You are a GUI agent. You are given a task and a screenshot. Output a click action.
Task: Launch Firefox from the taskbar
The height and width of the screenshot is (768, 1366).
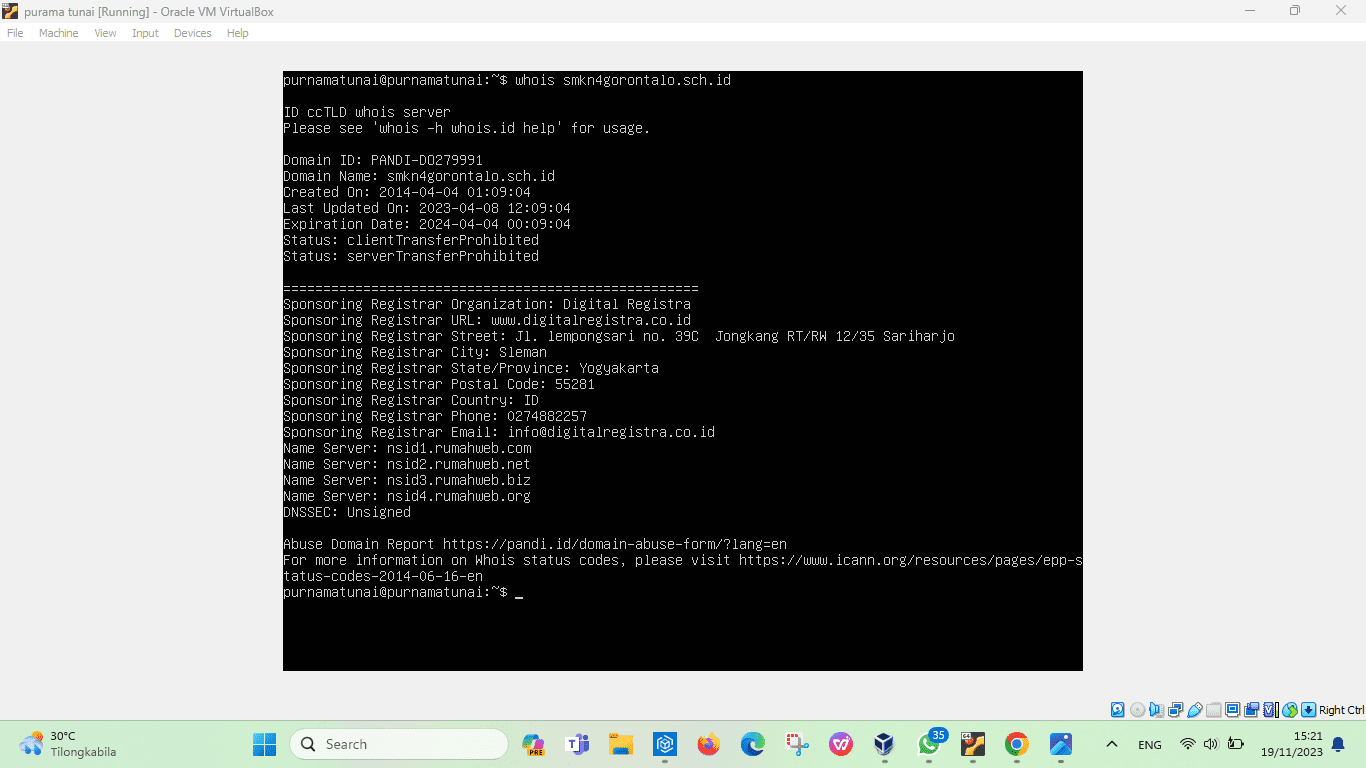[709, 744]
